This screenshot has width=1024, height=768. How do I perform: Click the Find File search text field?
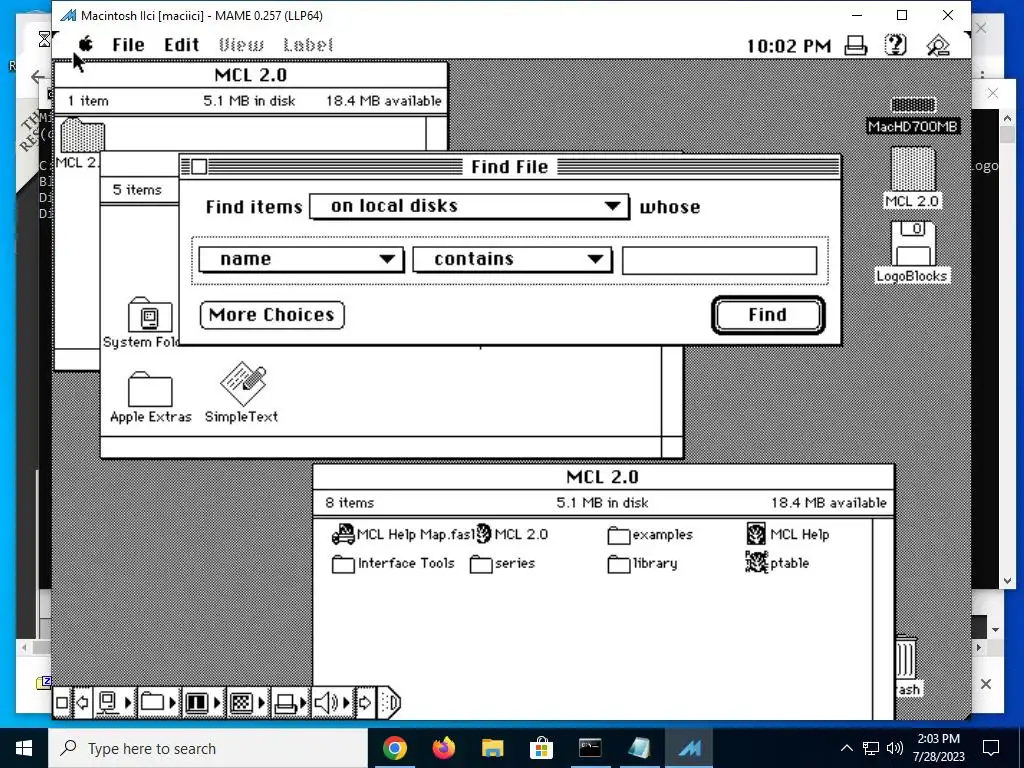click(x=719, y=260)
